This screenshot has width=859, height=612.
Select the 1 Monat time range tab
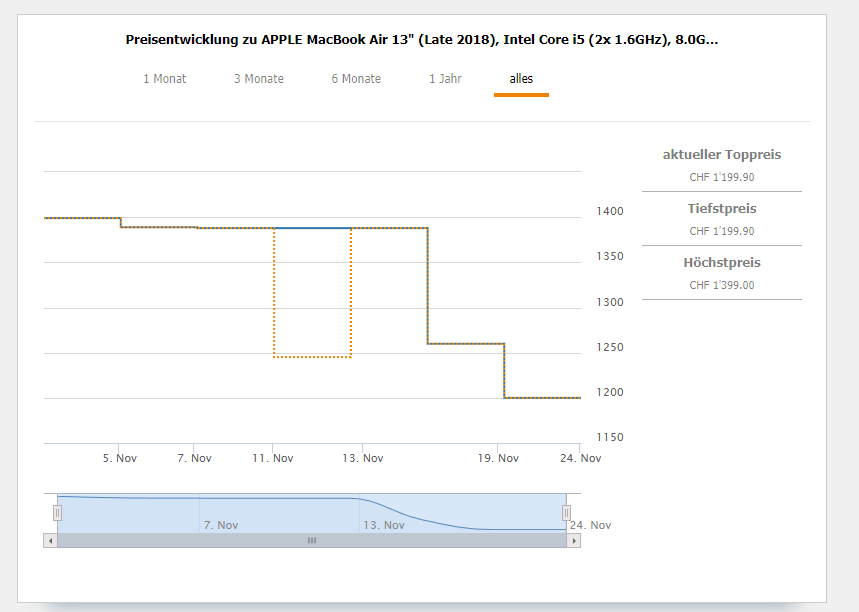(x=165, y=79)
